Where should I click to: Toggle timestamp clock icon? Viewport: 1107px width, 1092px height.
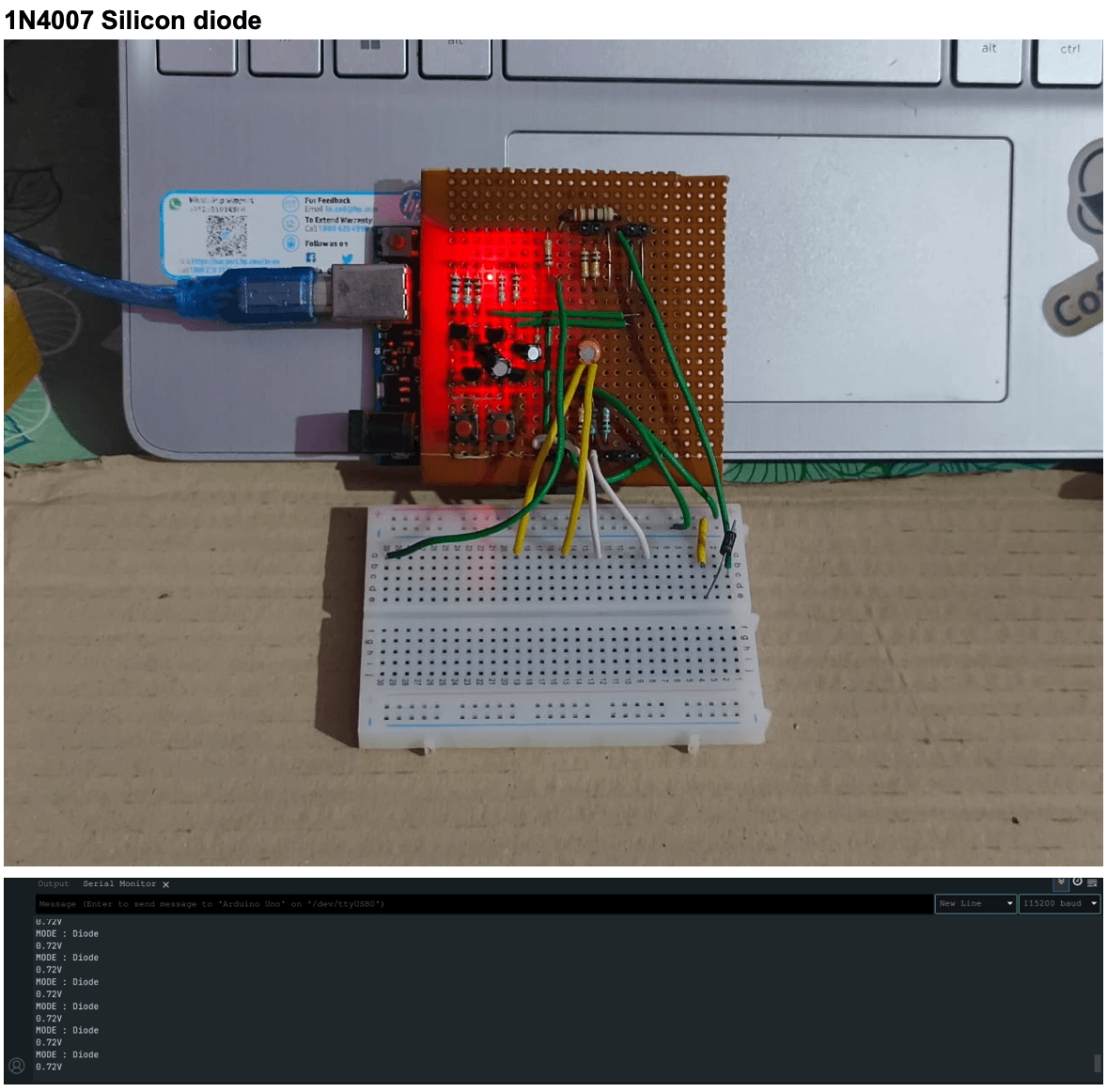(x=1077, y=882)
